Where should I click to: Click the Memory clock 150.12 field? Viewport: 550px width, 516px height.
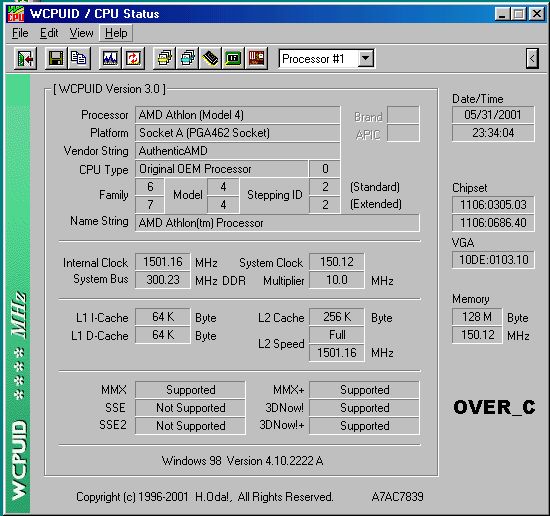477,335
